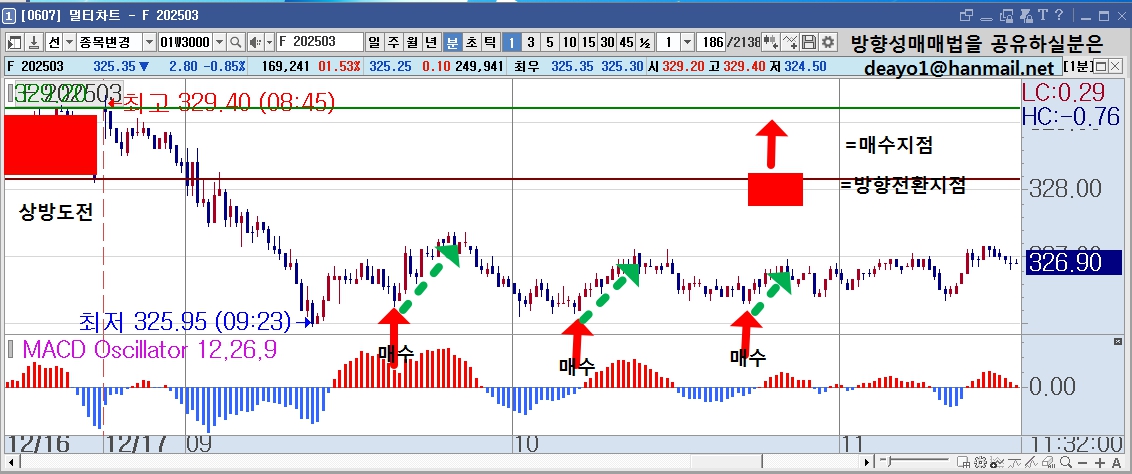Click the download data icon
The image size is (1132, 474).
pos(34,42)
